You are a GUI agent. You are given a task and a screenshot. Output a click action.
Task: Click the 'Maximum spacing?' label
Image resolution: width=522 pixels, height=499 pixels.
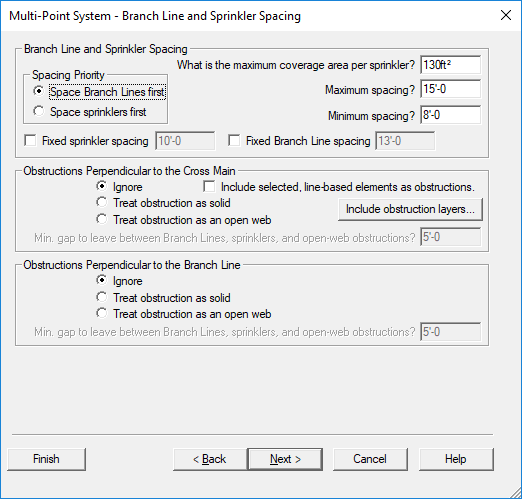(x=370, y=90)
